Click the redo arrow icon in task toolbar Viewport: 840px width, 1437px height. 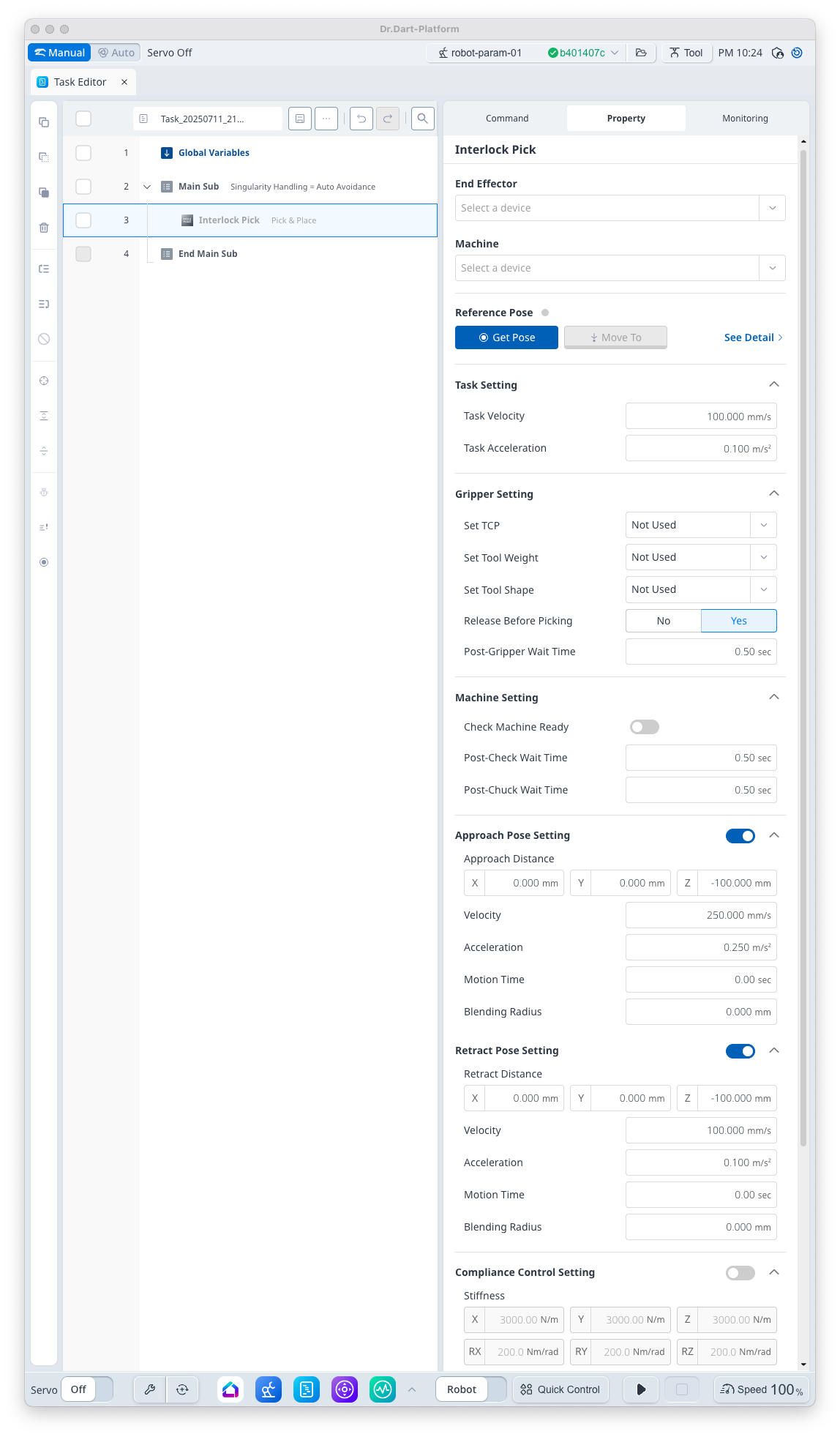388,119
